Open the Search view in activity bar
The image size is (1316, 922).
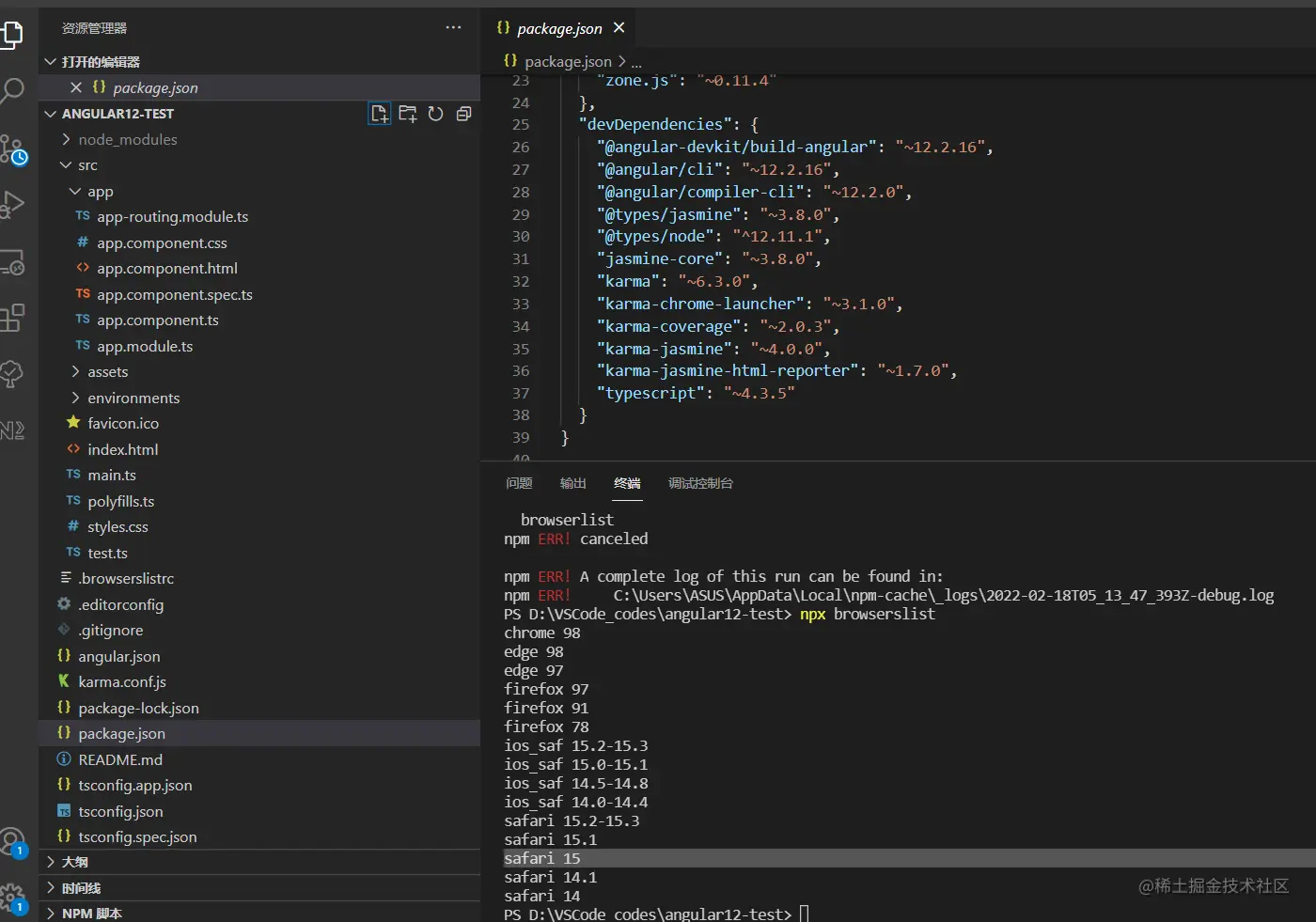point(12,91)
